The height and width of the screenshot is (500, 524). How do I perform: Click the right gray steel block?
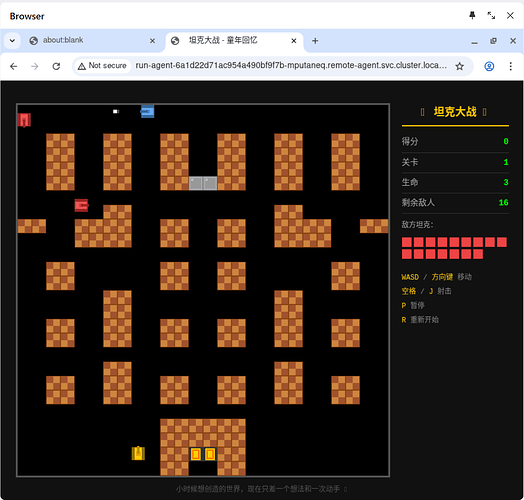click(210, 183)
